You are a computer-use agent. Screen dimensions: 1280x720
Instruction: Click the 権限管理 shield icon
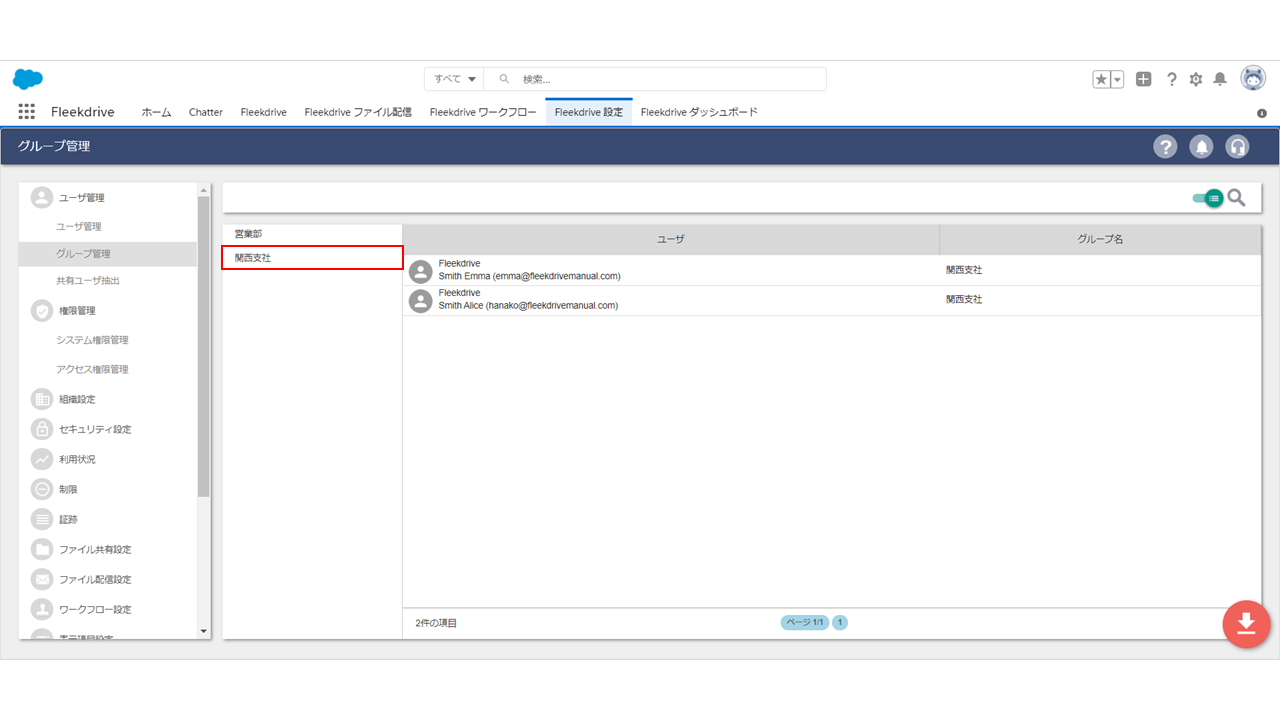tap(42, 311)
